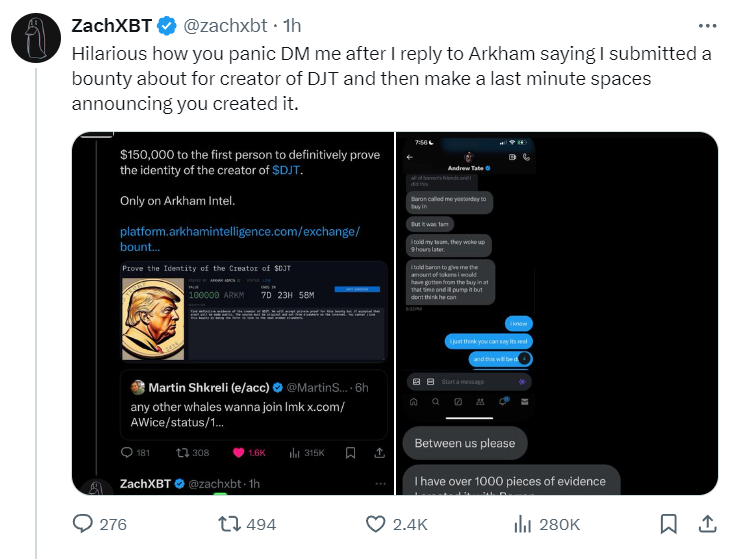Open left image with Arkham bounty screenshot

click(x=233, y=313)
